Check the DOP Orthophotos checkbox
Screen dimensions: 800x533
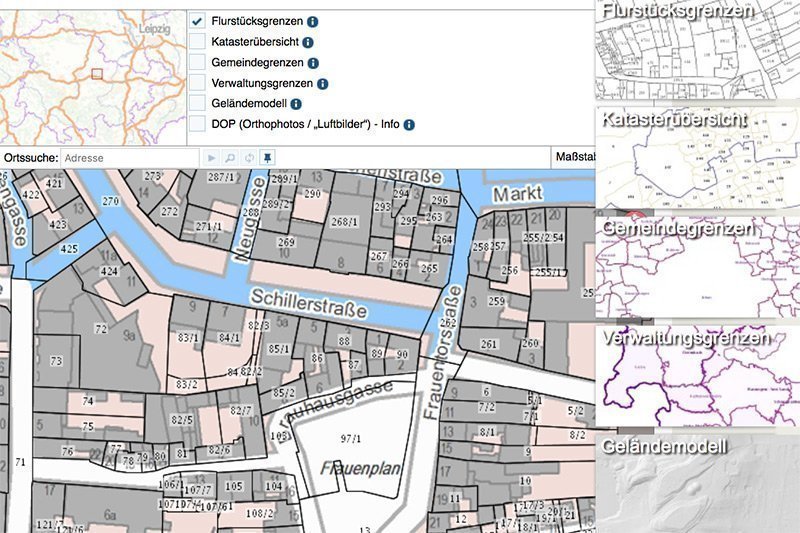click(198, 125)
